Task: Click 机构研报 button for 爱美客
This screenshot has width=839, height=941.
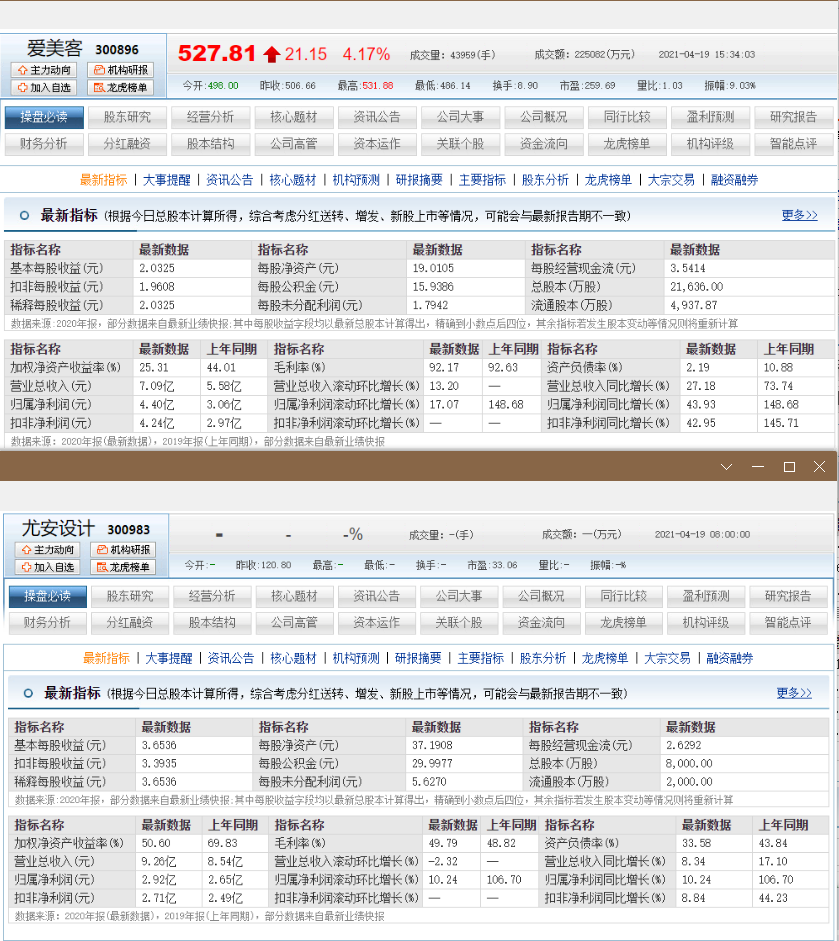Action: pyautogui.click(x=121, y=70)
